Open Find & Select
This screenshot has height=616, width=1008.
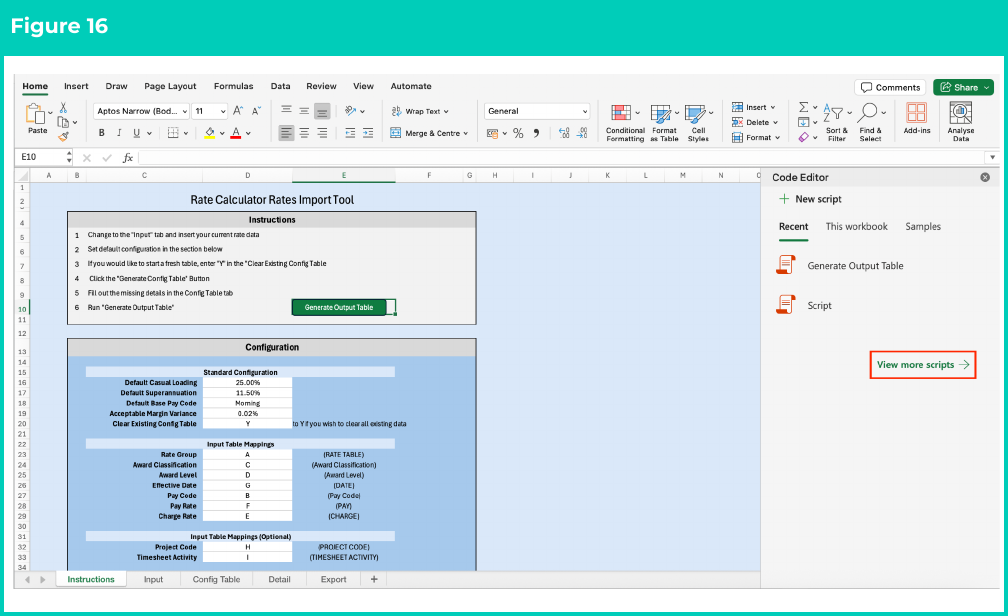coord(870,122)
